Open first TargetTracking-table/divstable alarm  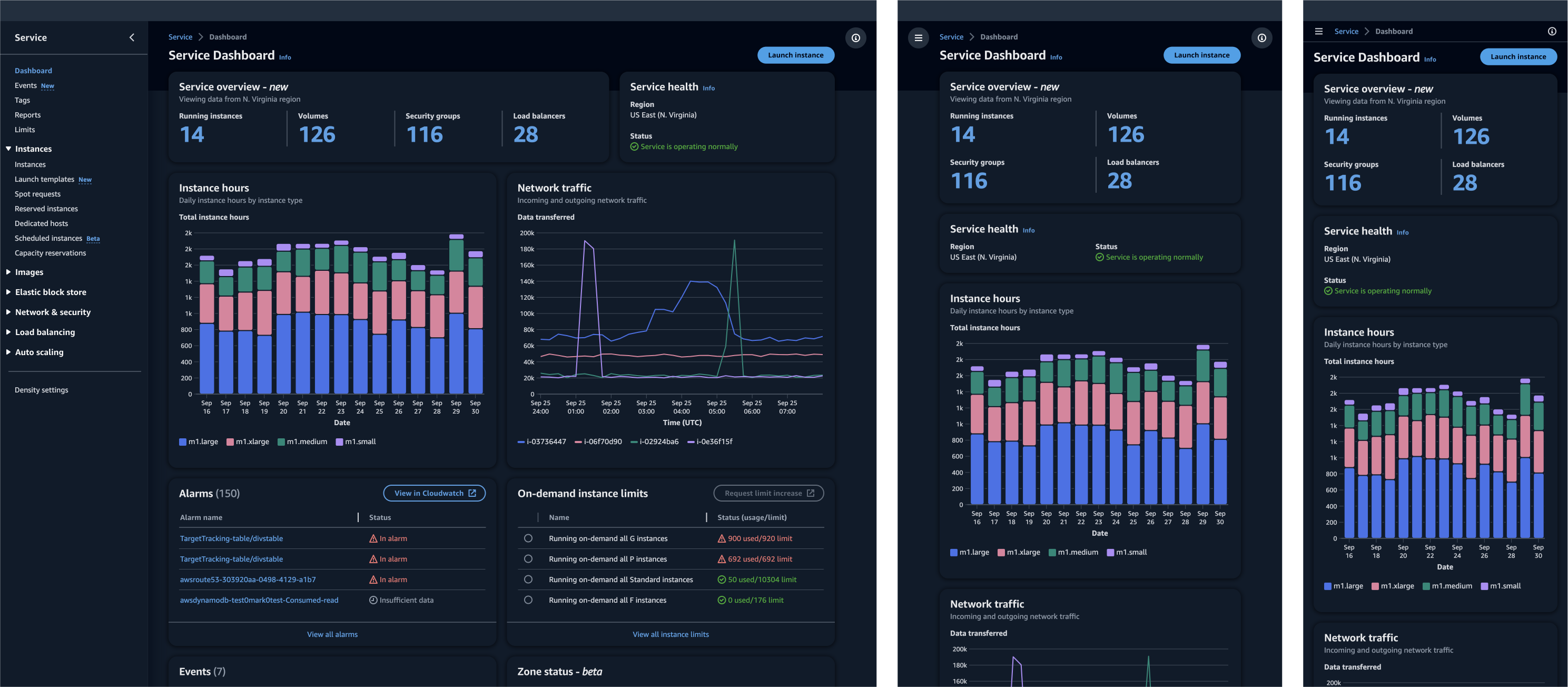(x=231, y=538)
